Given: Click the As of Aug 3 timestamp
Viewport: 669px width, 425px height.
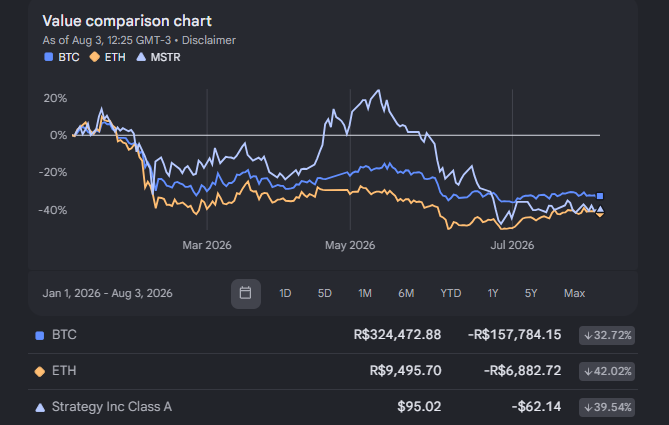Looking at the screenshot, I should (107, 40).
